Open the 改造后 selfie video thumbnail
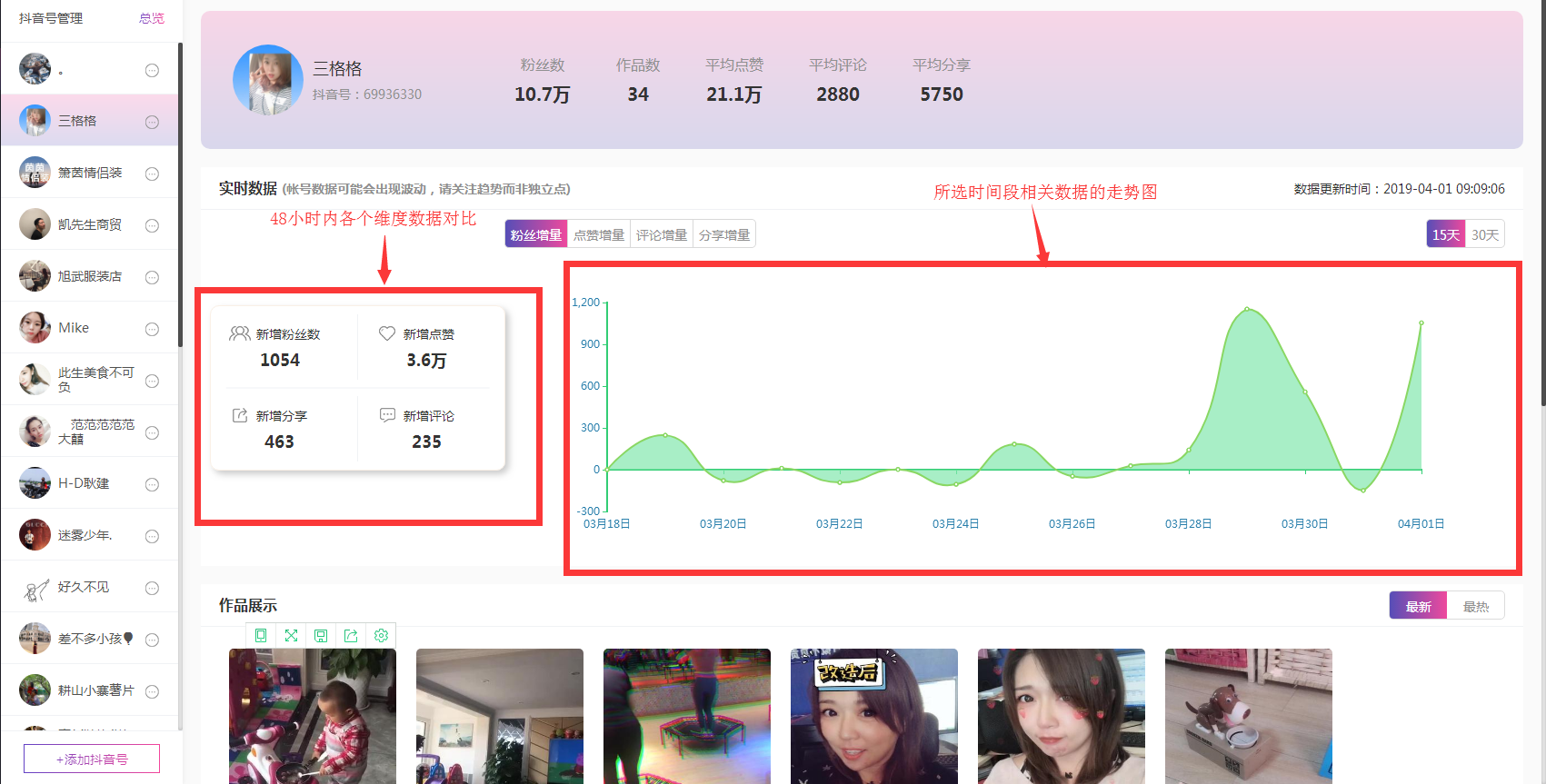Screen dimensions: 1546x784 click(x=874, y=716)
